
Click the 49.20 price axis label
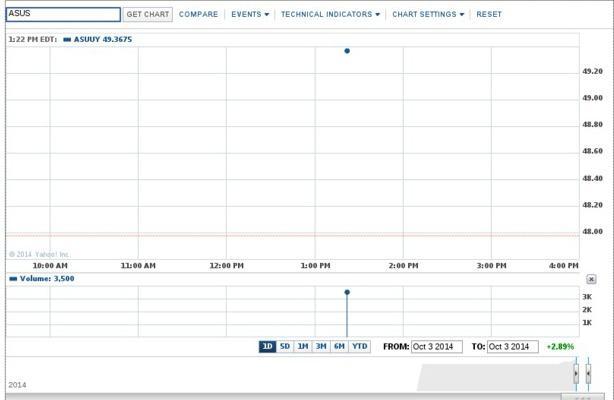point(592,71)
